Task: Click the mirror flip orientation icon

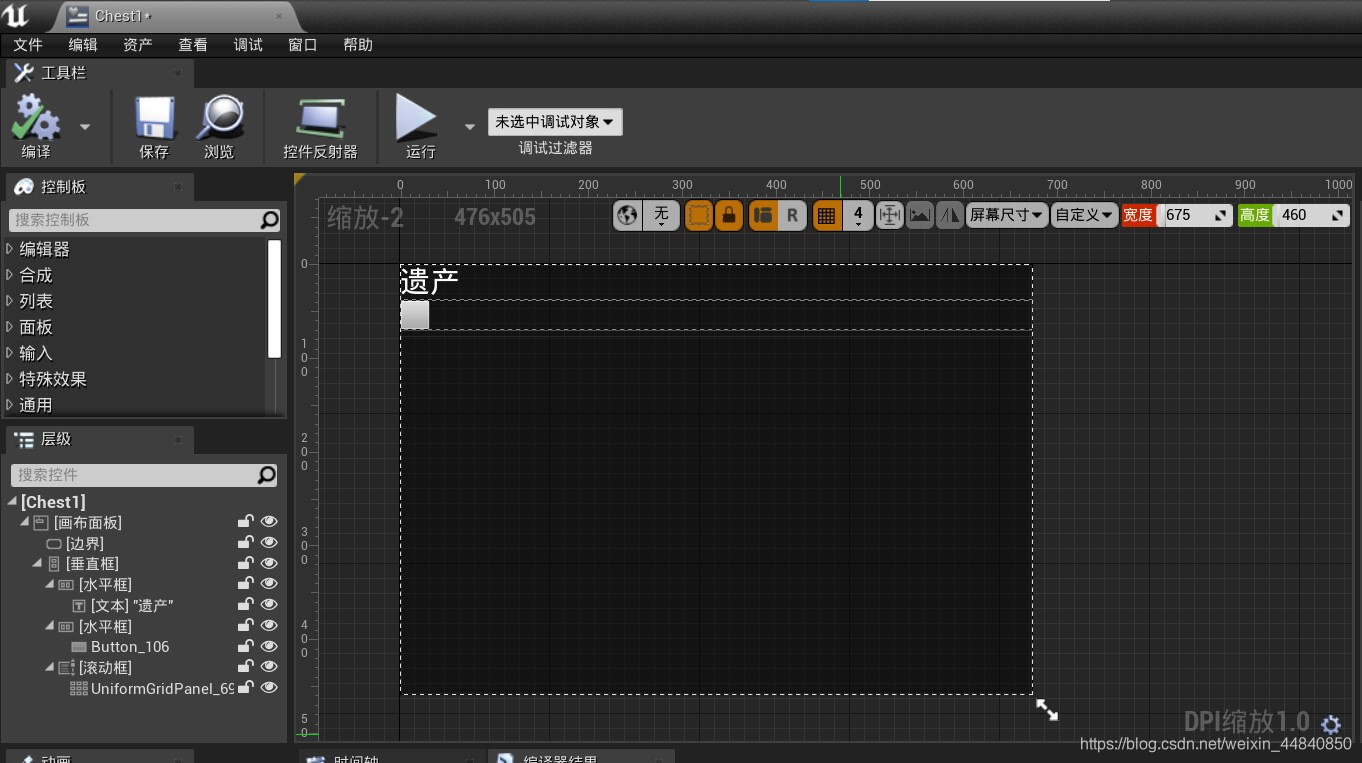Action: 950,215
